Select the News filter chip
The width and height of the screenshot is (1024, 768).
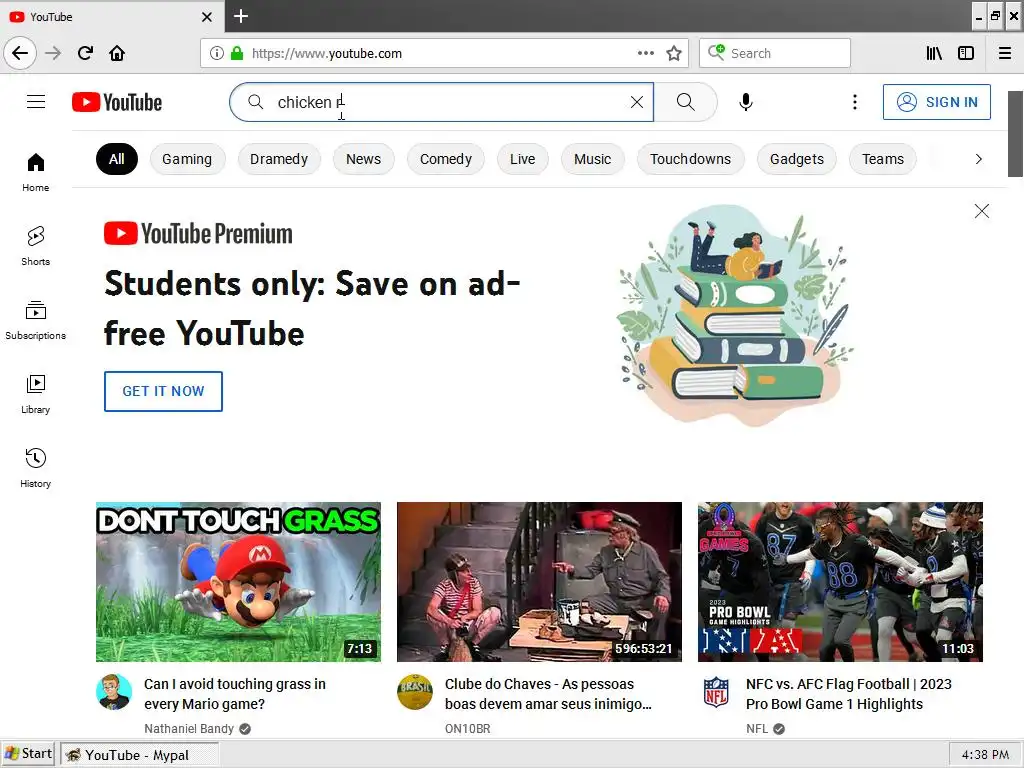click(x=363, y=159)
